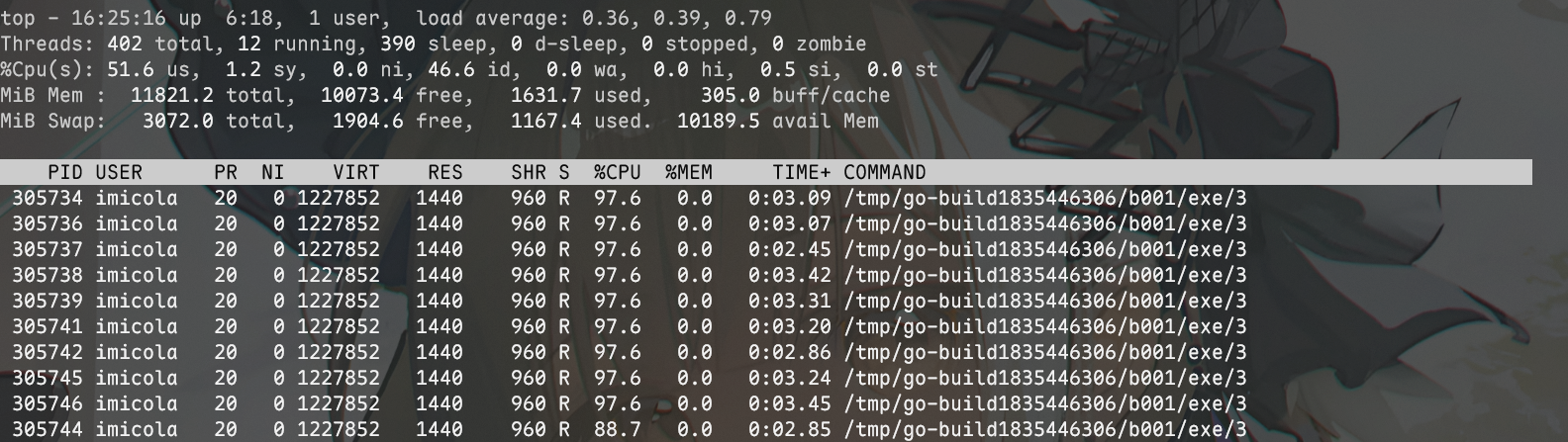Click the PID column header
Viewport: 1568px width, 442px height.
[x=64, y=172]
